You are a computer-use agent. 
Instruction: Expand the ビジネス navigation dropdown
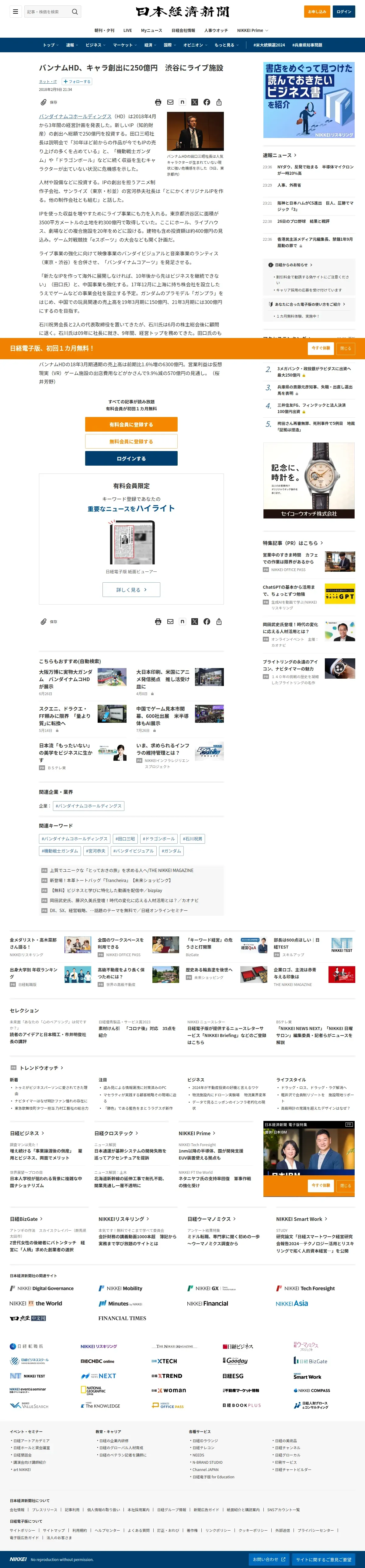pos(96,45)
